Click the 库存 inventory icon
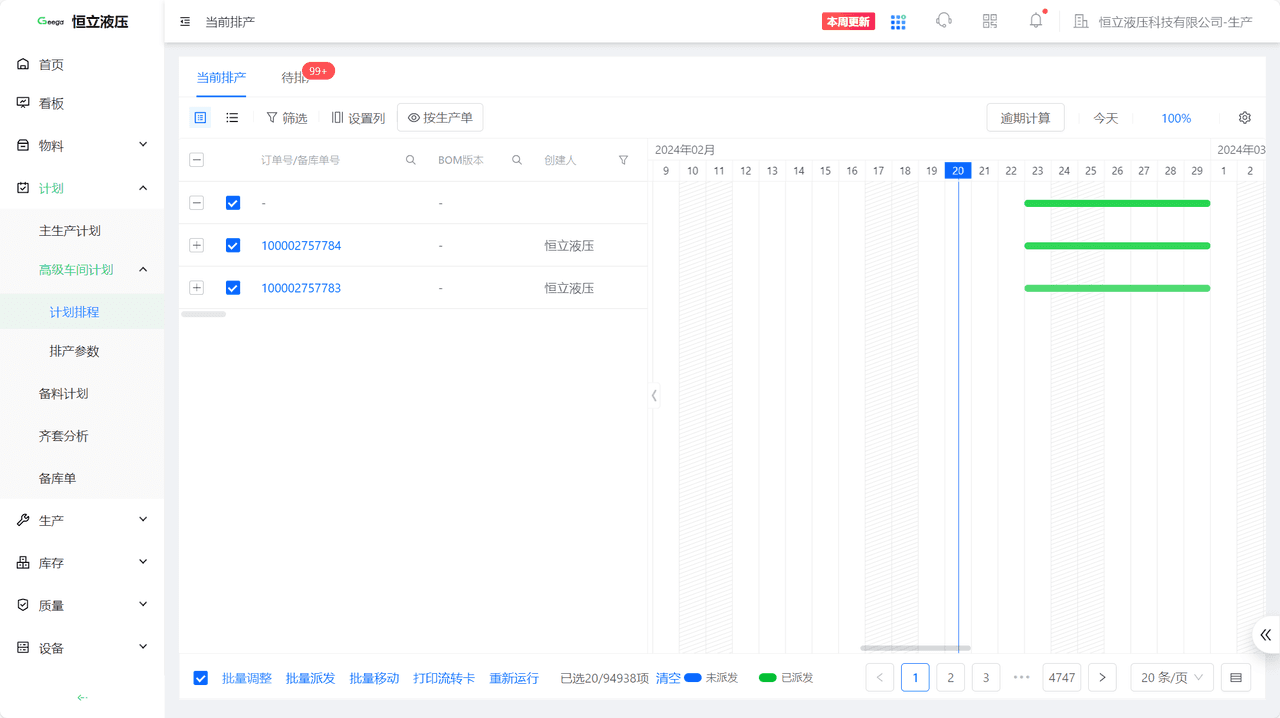The height and width of the screenshot is (718, 1280). click(x=23, y=563)
